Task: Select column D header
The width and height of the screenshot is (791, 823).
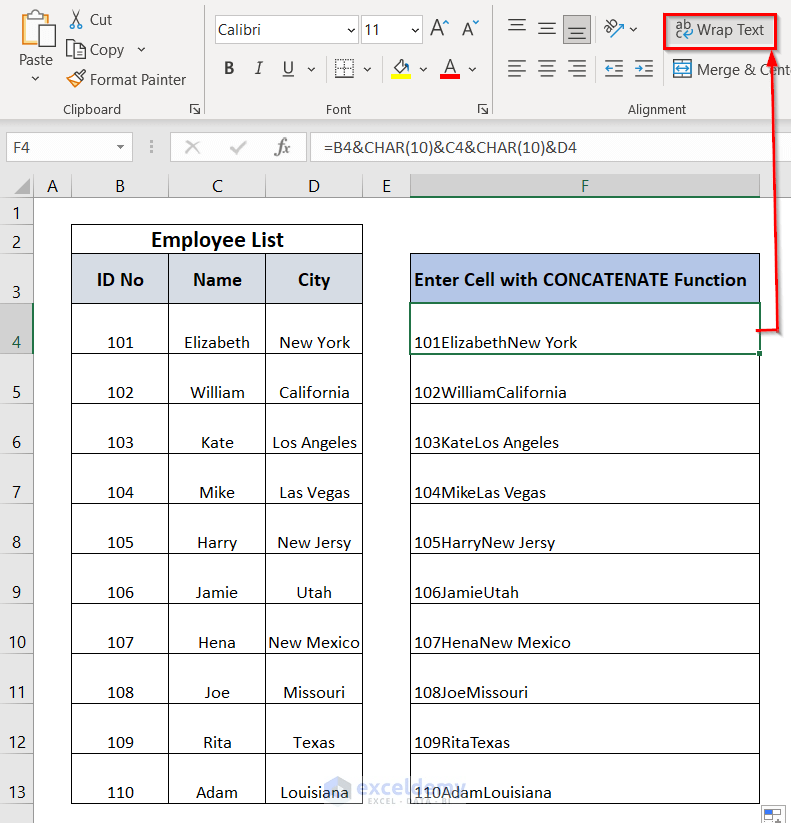Action: [x=314, y=186]
